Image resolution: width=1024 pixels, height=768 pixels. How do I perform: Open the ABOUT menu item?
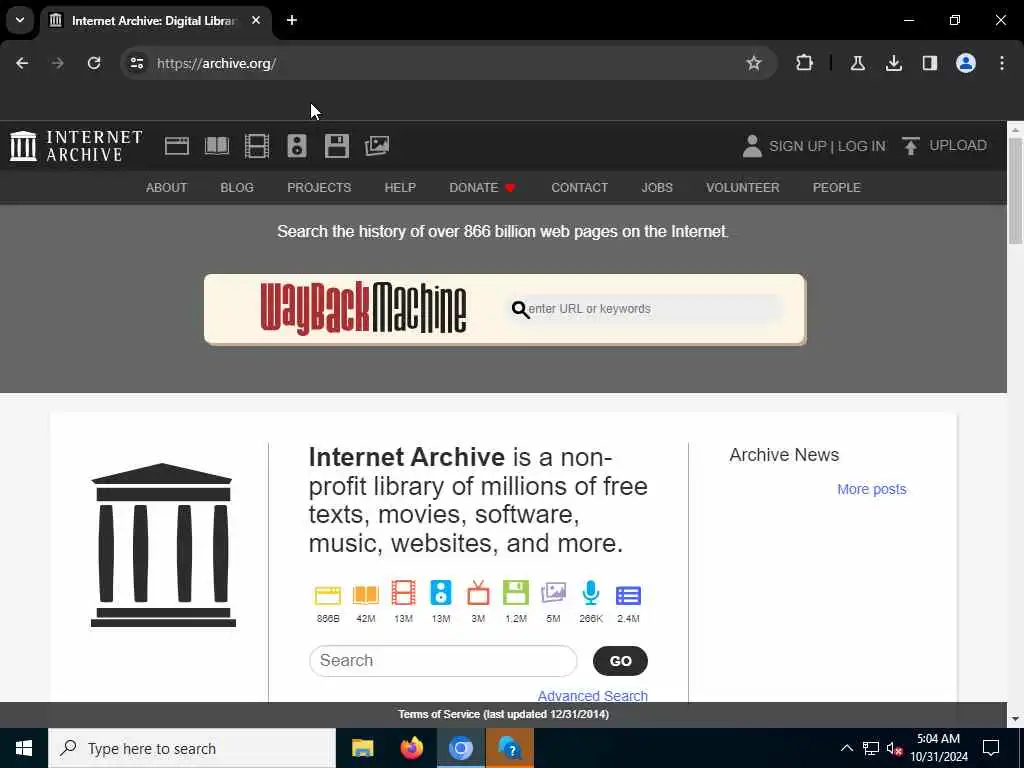coord(167,187)
